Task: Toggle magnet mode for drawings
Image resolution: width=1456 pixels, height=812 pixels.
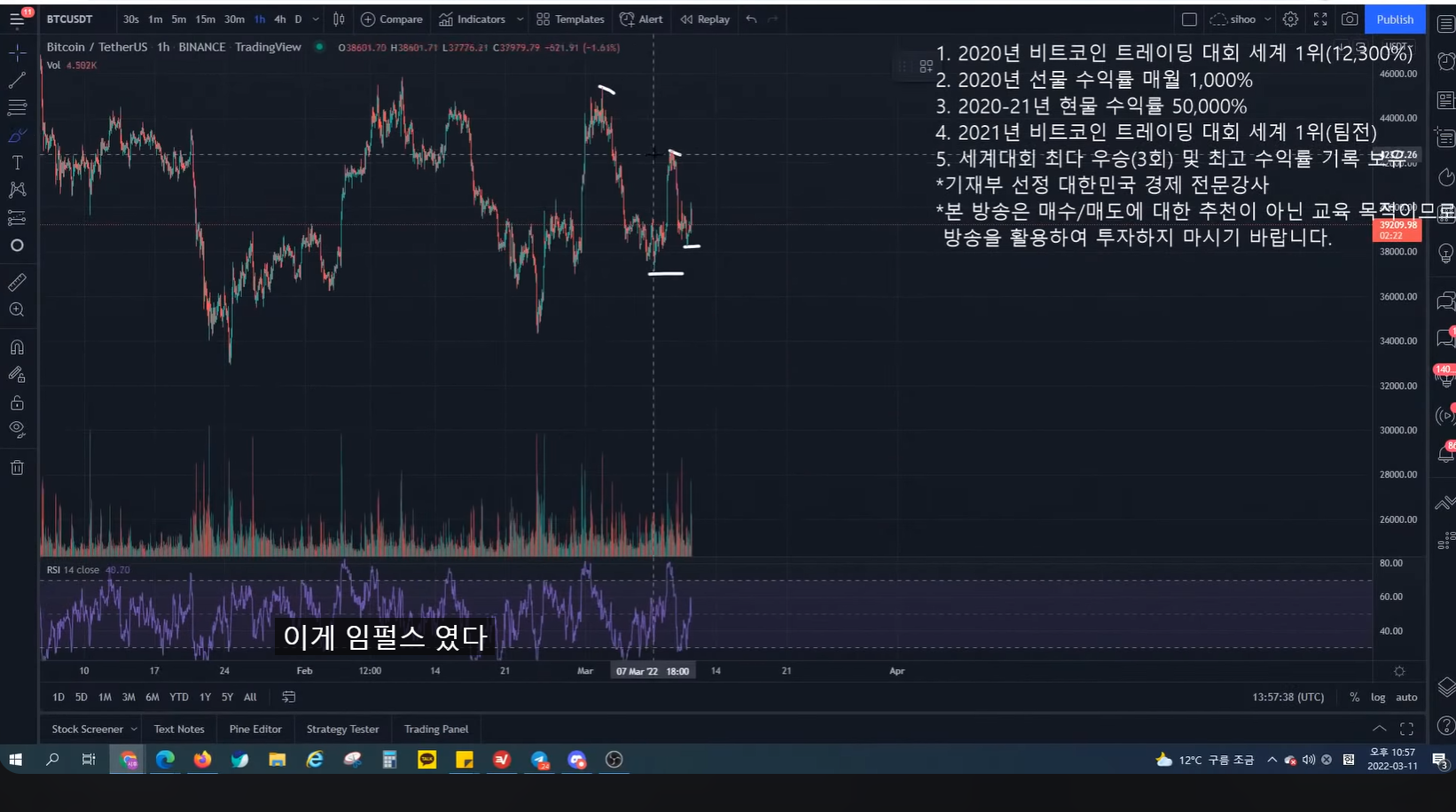Action: pos(17,347)
